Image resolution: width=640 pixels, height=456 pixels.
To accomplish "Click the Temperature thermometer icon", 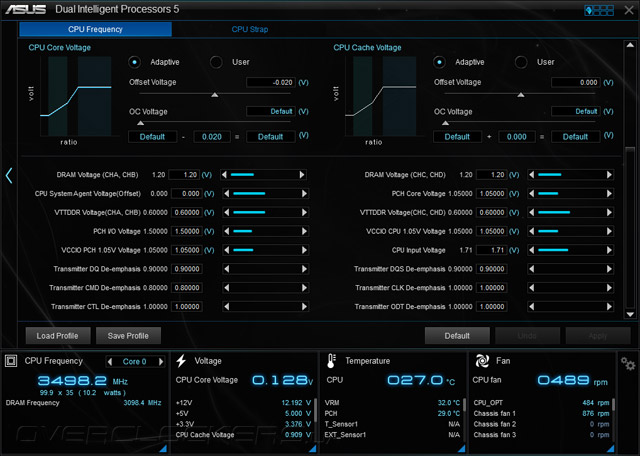I will (x=331, y=361).
